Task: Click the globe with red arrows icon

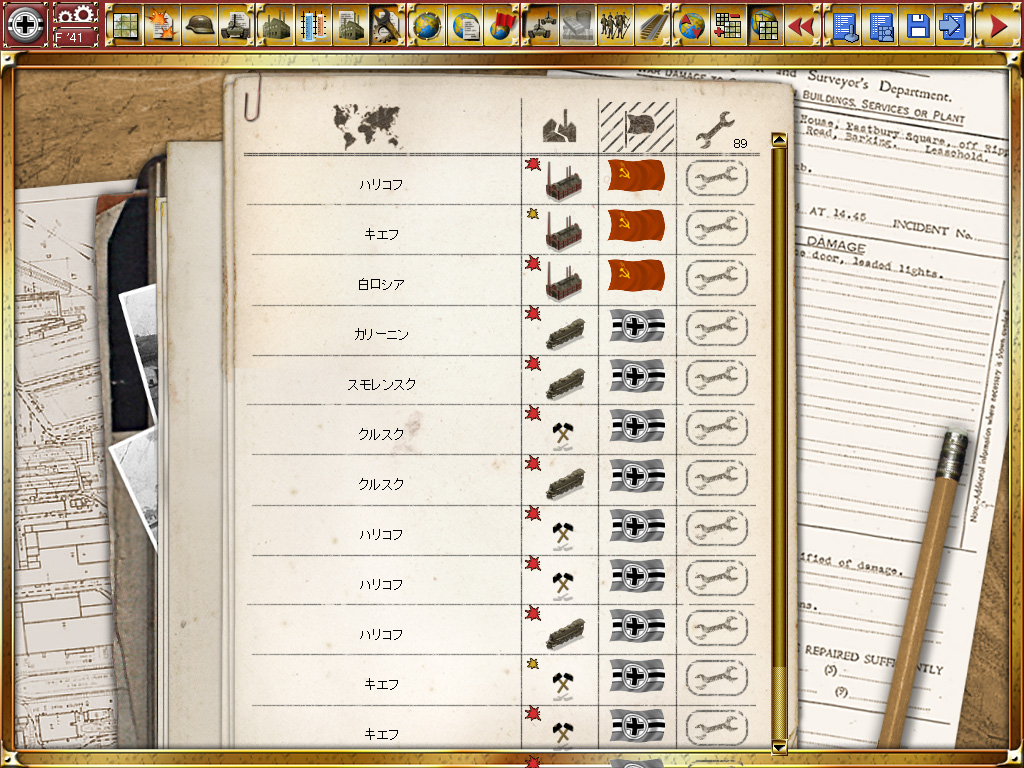Action: [x=692, y=25]
